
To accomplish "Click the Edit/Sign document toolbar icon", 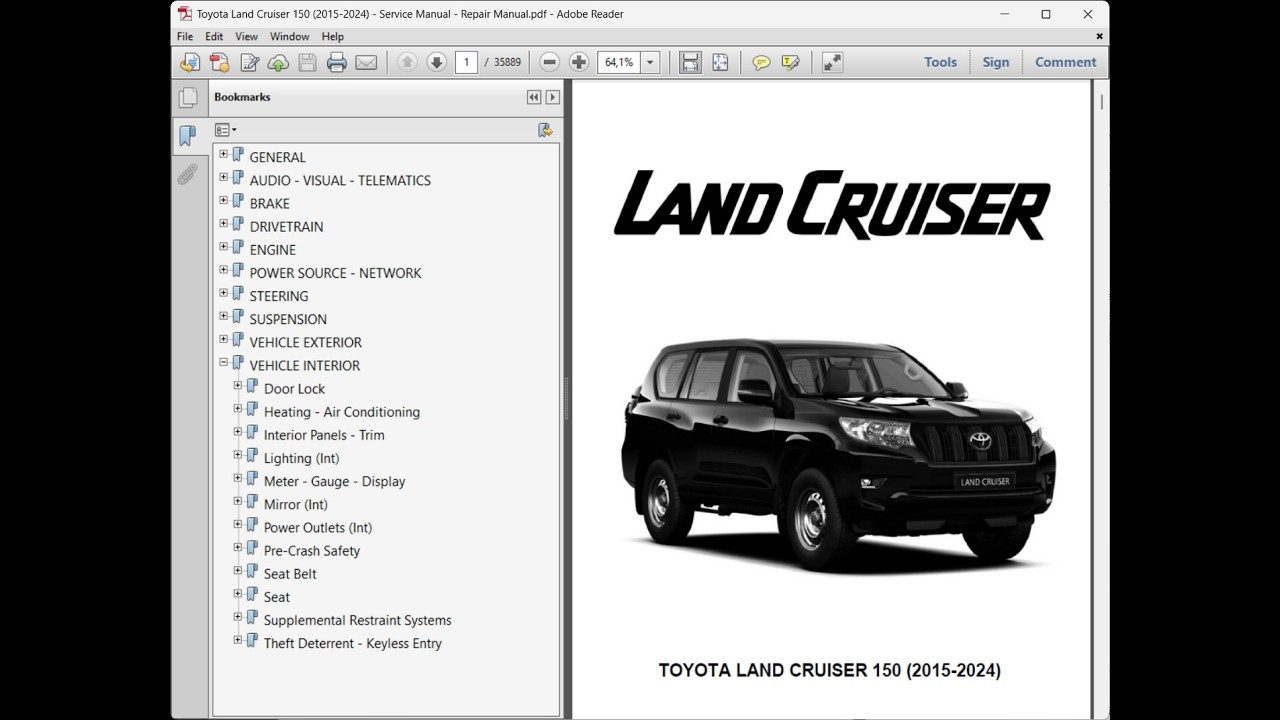I will pyautogui.click(x=249, y=62).
